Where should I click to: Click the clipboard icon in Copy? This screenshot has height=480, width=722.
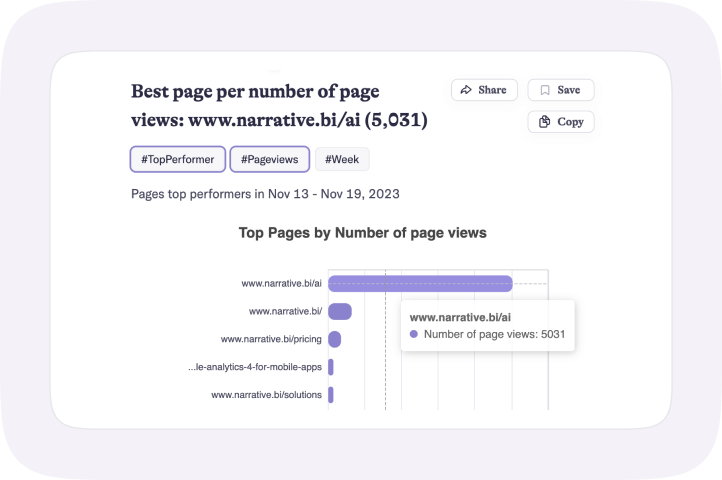[544, 121]
